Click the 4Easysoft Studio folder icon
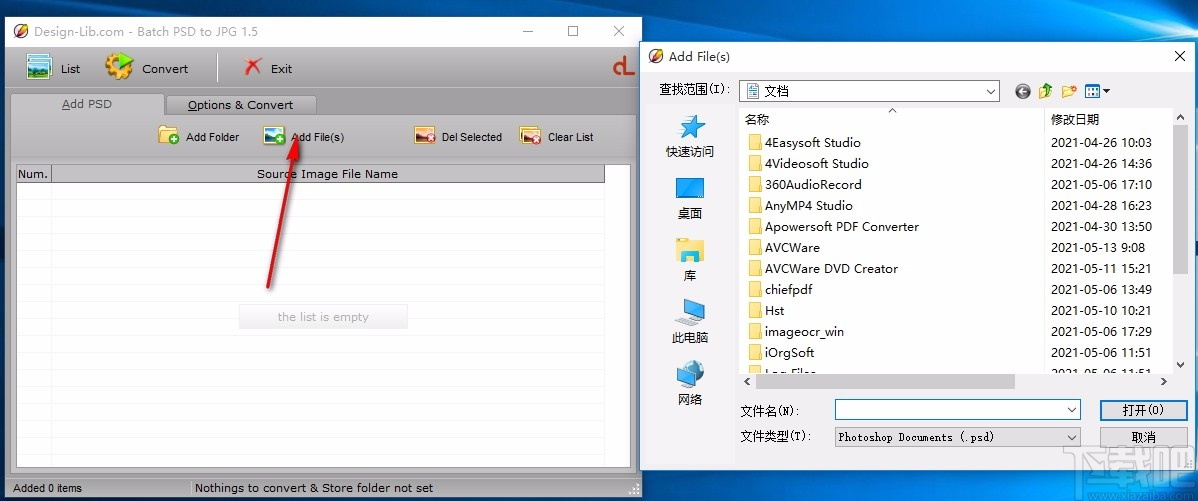 pos(755,143)
